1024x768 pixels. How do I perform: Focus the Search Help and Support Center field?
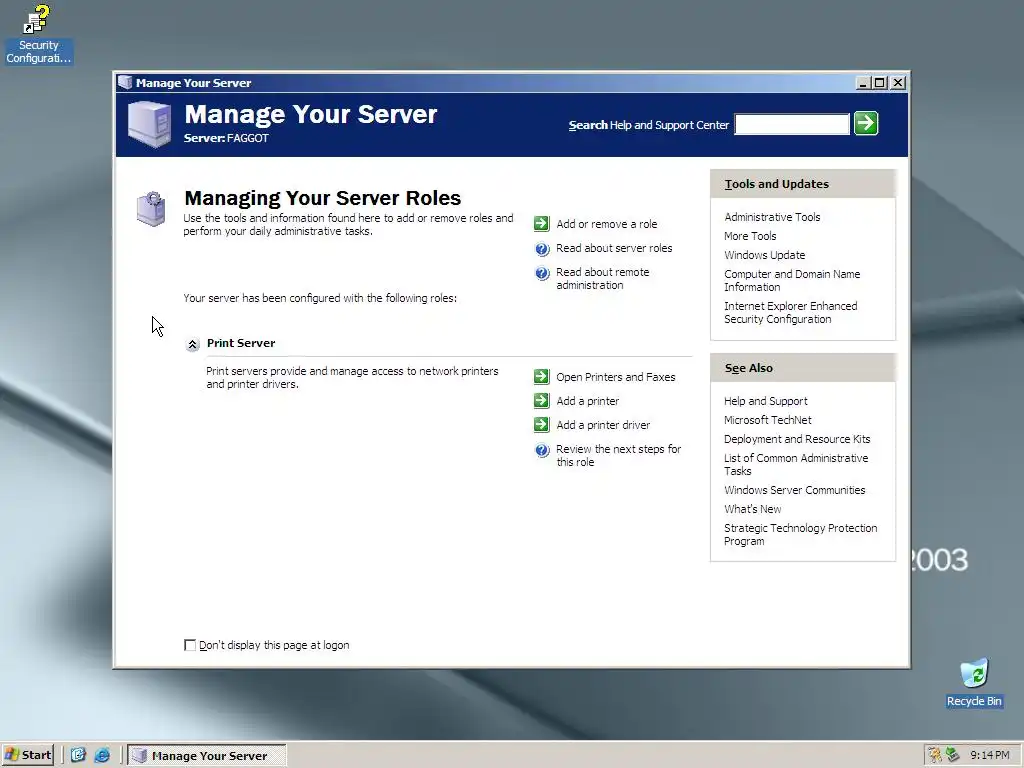(x=792, y=124)
